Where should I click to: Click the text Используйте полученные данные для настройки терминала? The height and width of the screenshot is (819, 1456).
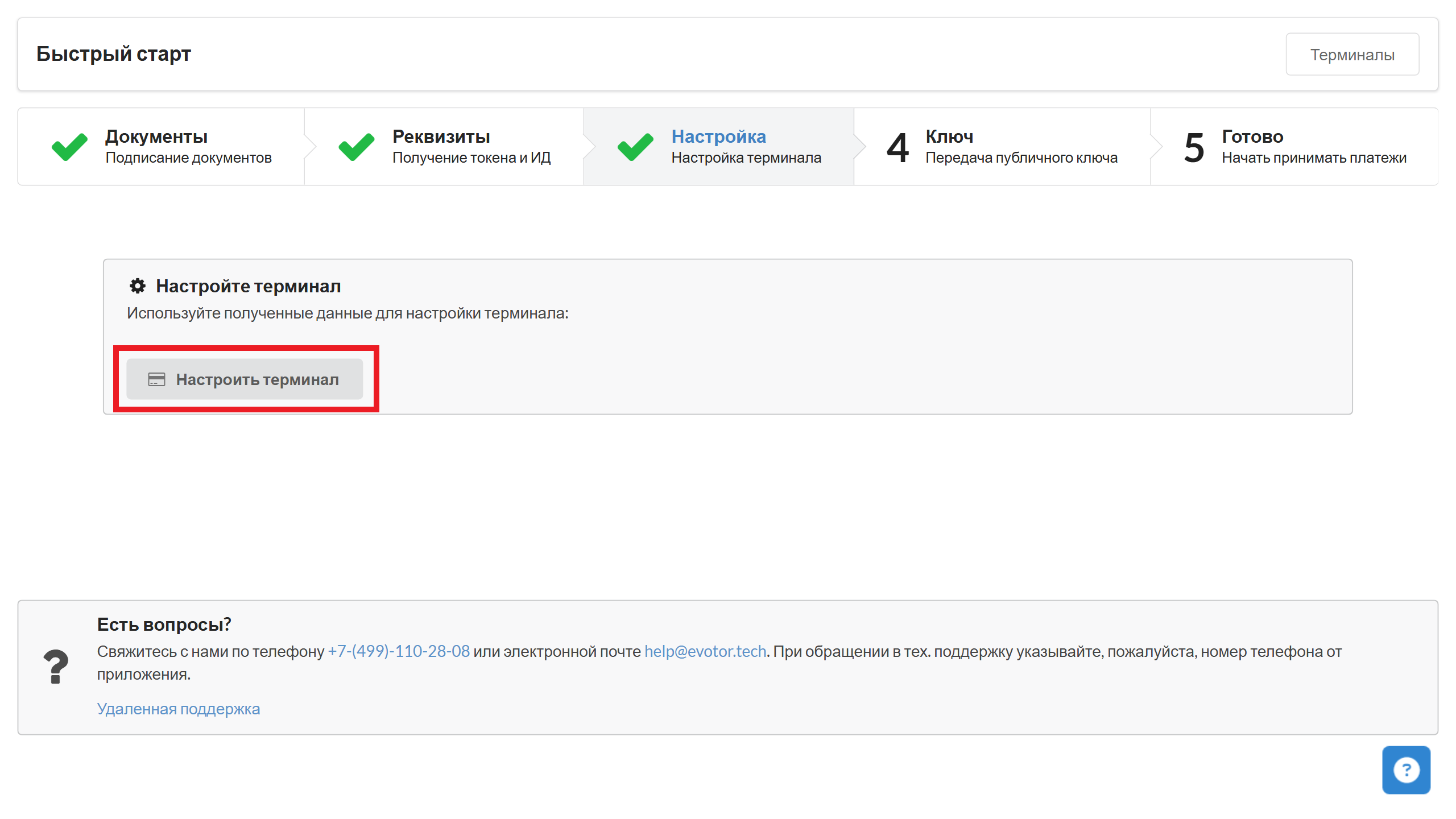(x=348, y=313)
